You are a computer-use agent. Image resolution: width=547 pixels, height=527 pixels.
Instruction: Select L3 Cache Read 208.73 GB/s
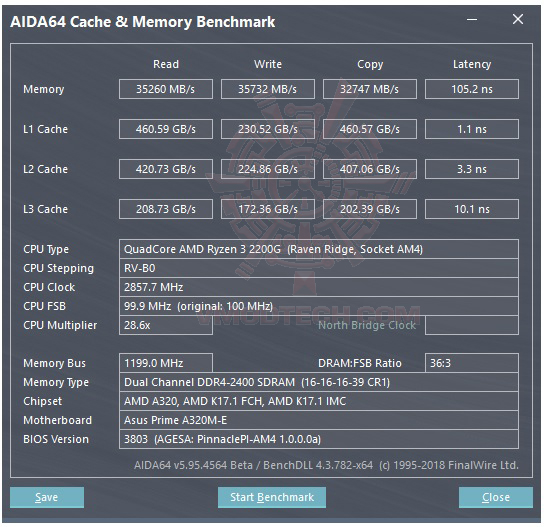click(167, 210)
